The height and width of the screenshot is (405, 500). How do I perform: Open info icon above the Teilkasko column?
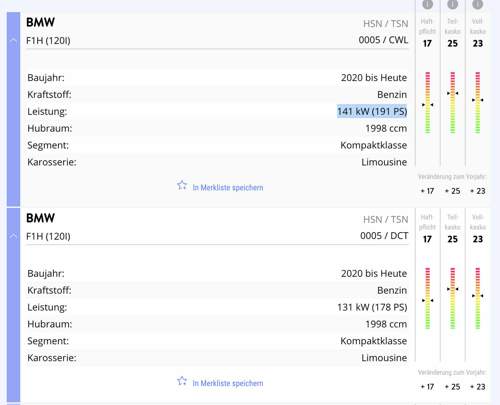452,4
